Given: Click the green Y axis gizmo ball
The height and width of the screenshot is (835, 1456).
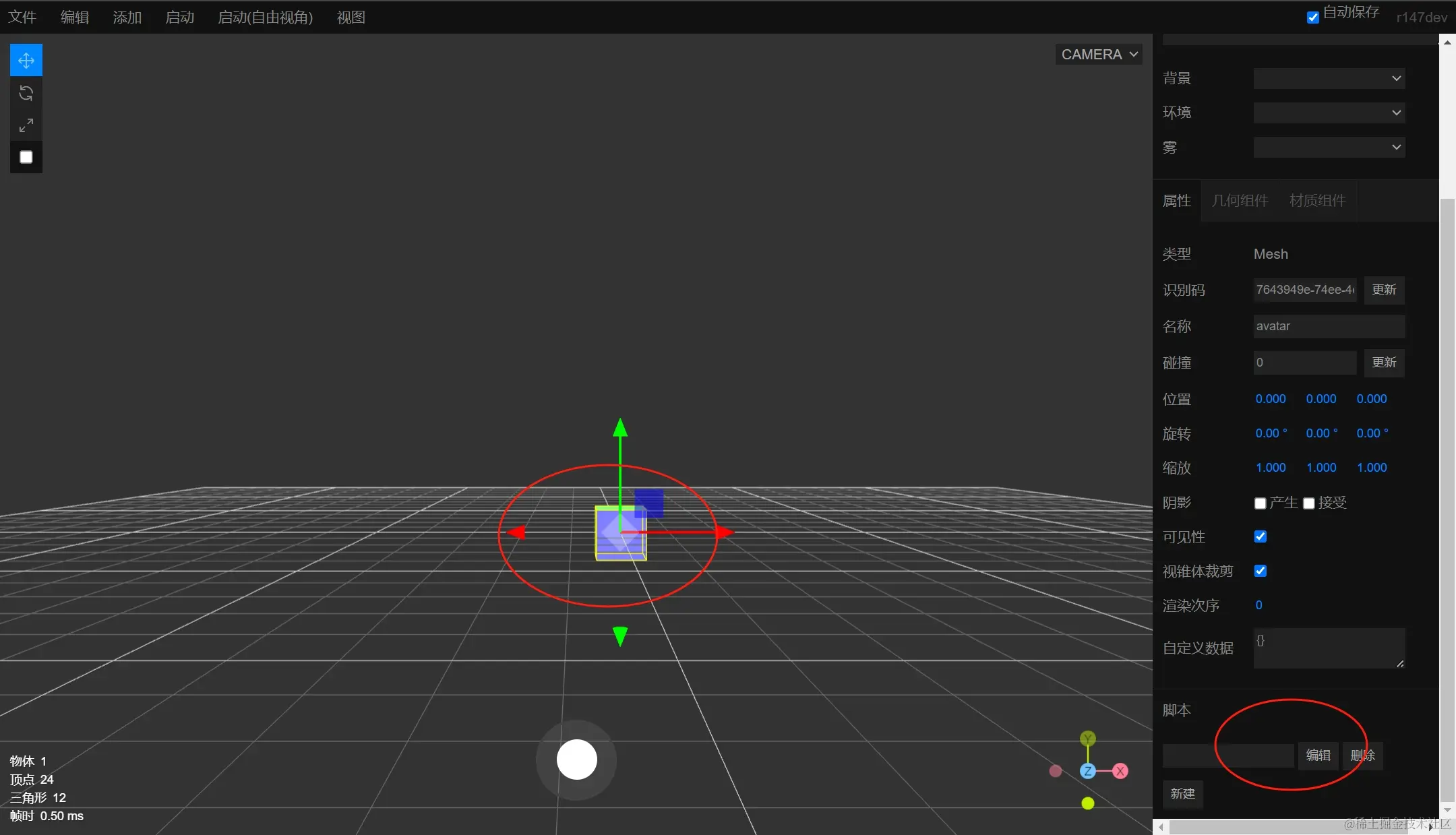Looking at the screenshot, I should pyautogui.click(x=1087, y=739).
